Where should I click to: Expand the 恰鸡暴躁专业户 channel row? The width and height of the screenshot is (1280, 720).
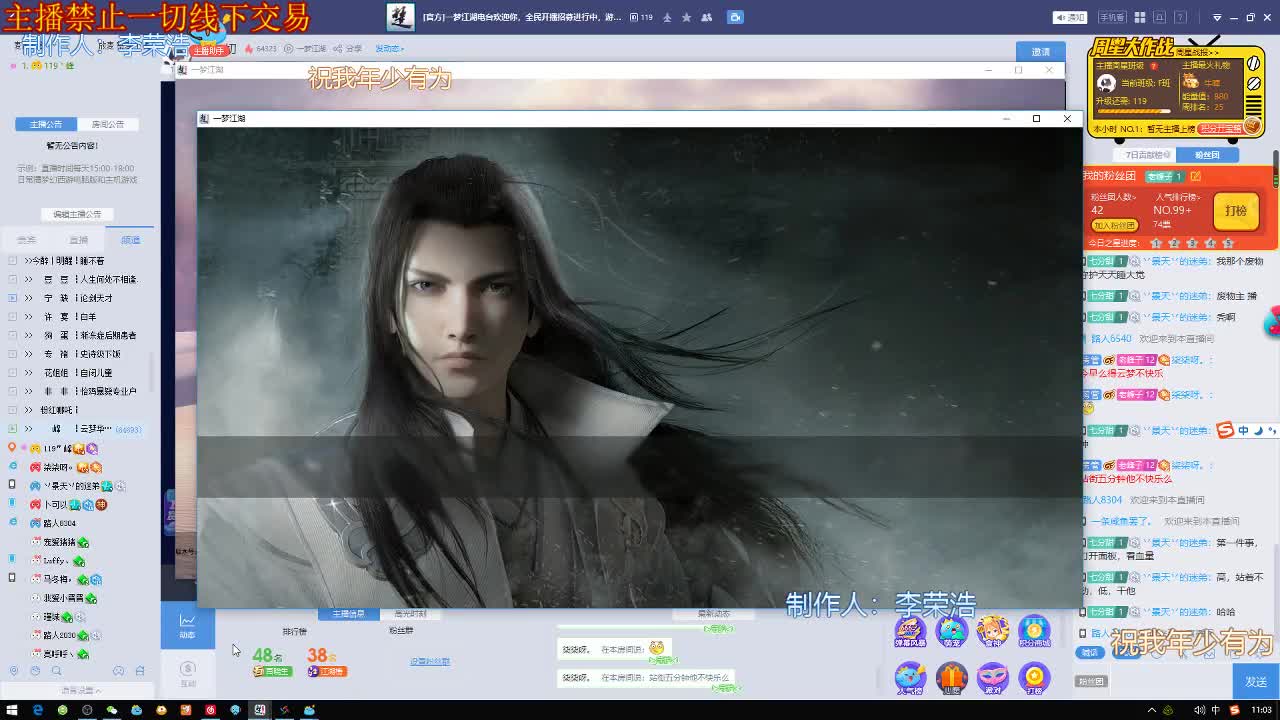tap(75, 391)
